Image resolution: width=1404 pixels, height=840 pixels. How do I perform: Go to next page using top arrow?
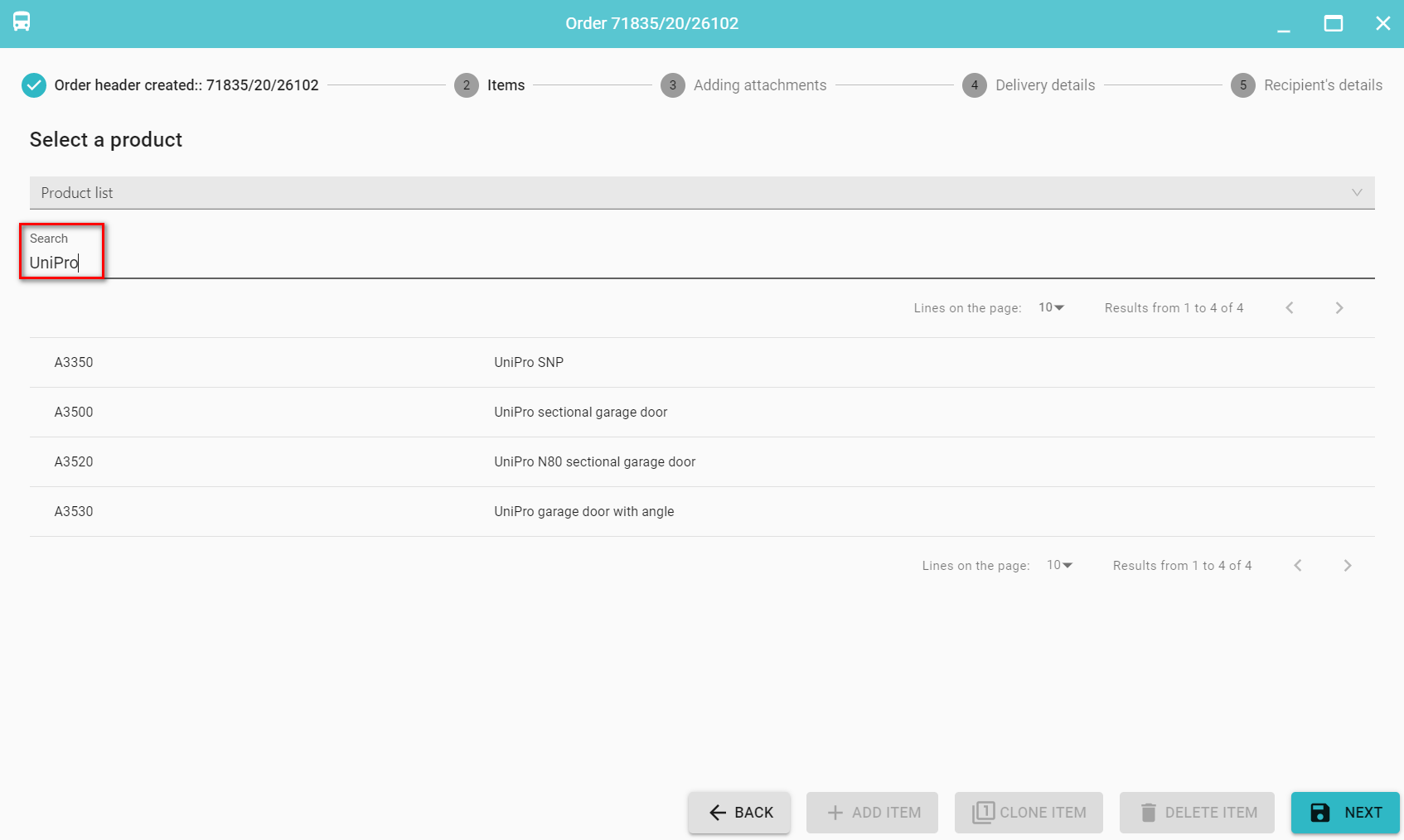pyautogui.click(x=1339, y=308)
